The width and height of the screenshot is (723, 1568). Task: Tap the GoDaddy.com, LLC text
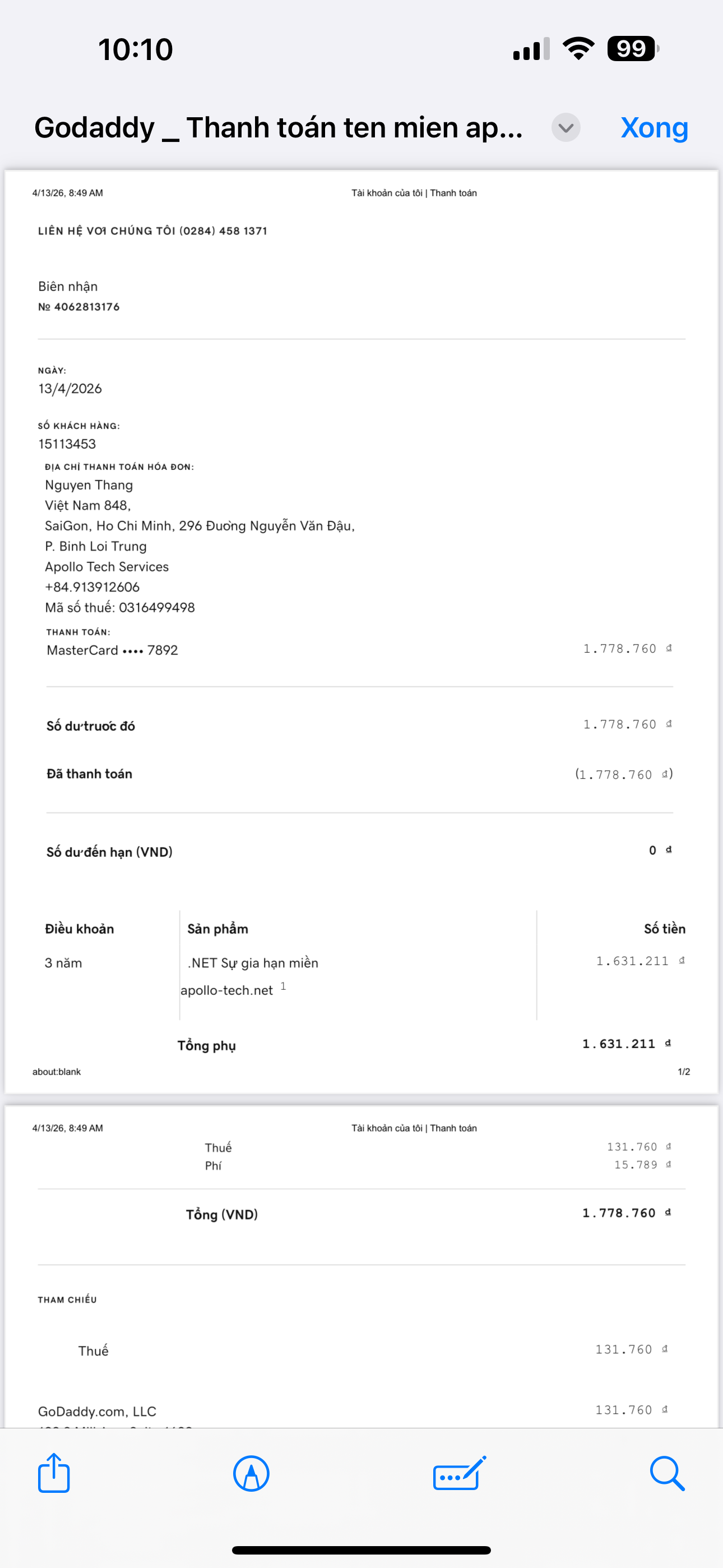97,1411
